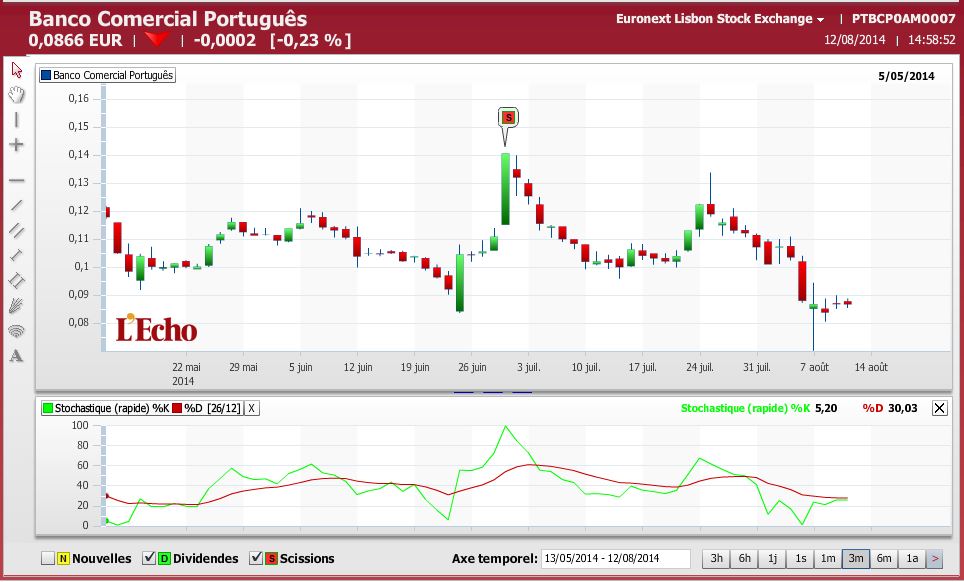The image size is (964, 582).
Task: Click the Banco Comercial Português legend label
Action: (x=113, y=76)
